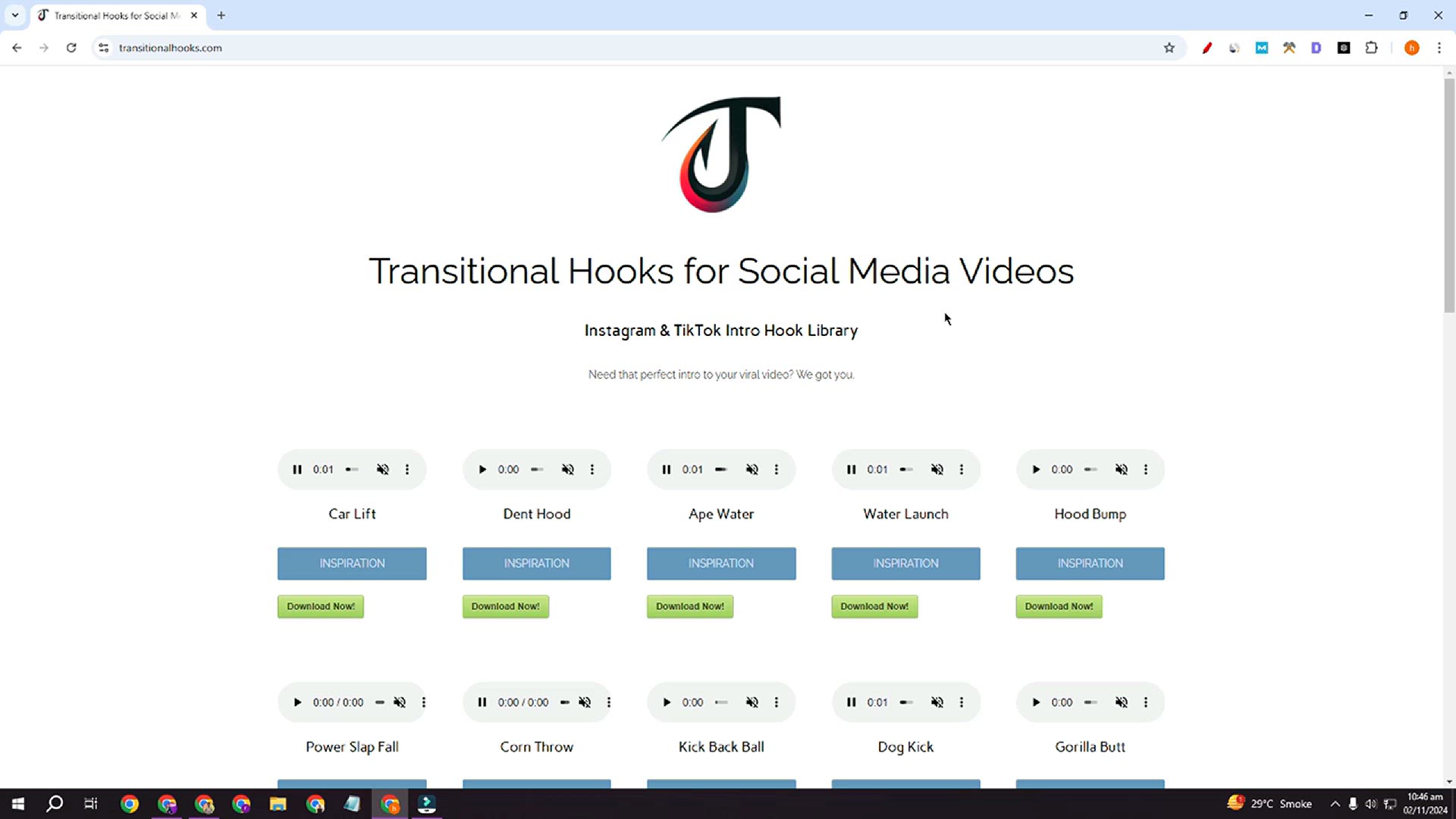Viewport: 1456px width, 819px height.
Task: Play the Dent Hood audio clip
Action: pos(482,469)
